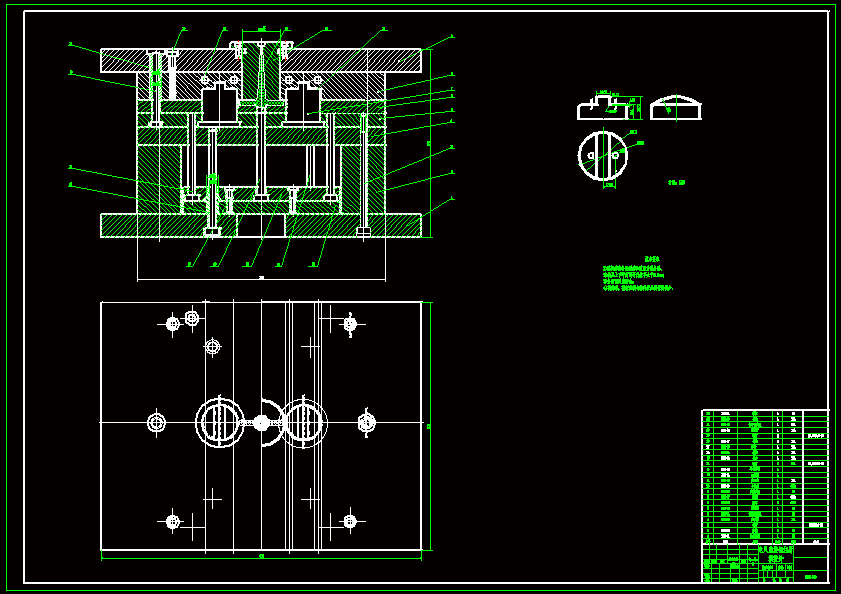Click the green technical notes text block
Viewport: 841px width, 594px height.
coord(637,275)
